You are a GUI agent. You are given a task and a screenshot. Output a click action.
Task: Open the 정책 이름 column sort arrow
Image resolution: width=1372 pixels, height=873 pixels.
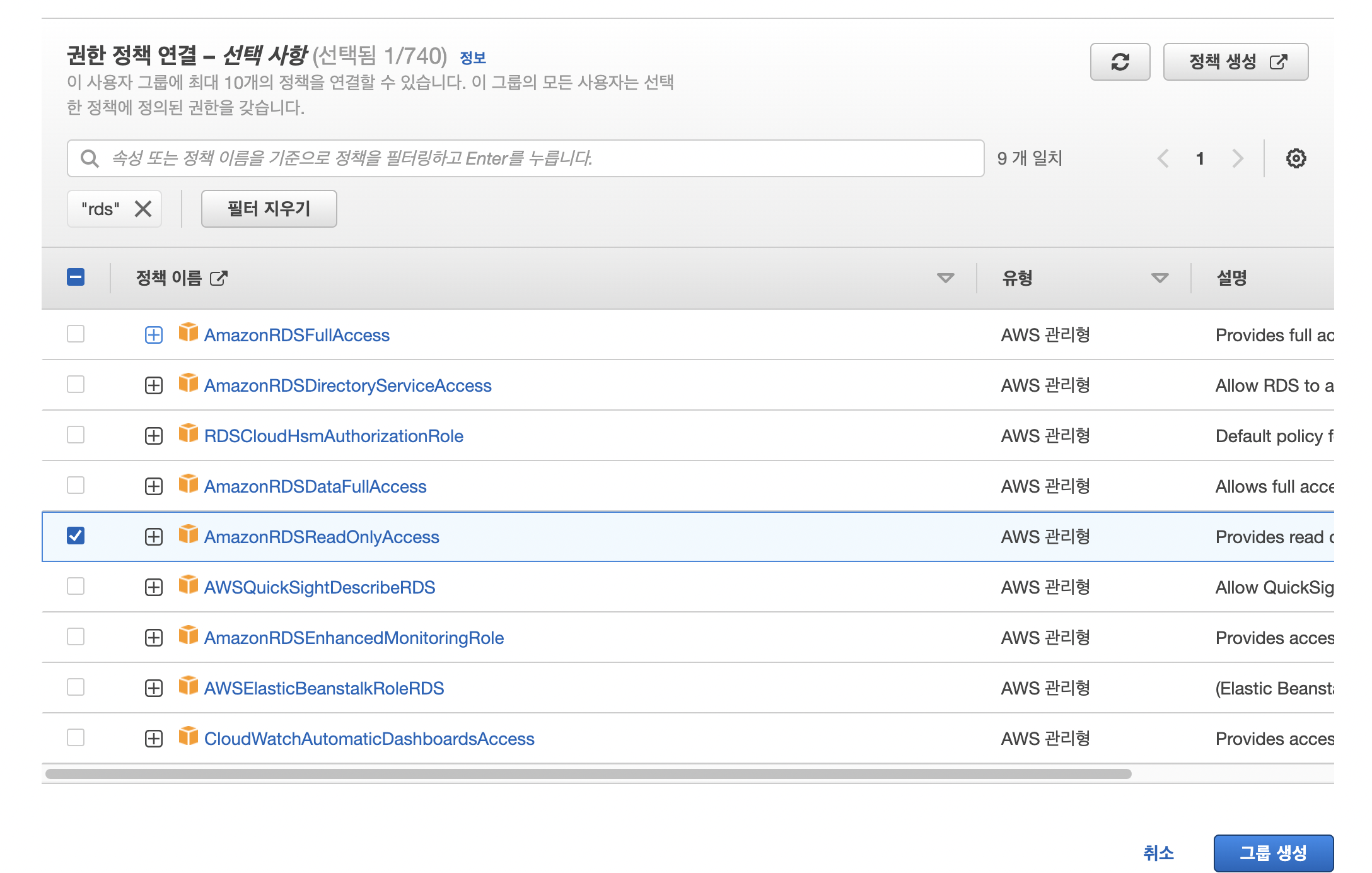coord(945,278)
